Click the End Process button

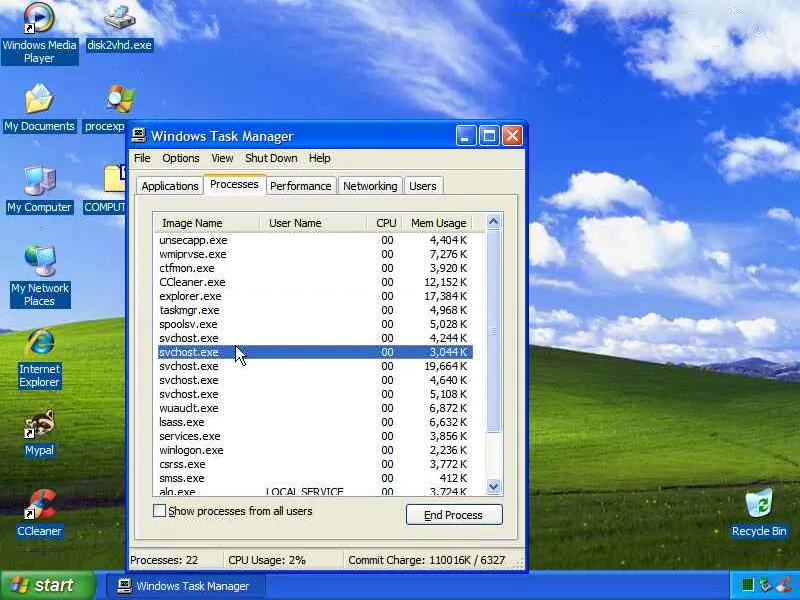pos(454,515)
